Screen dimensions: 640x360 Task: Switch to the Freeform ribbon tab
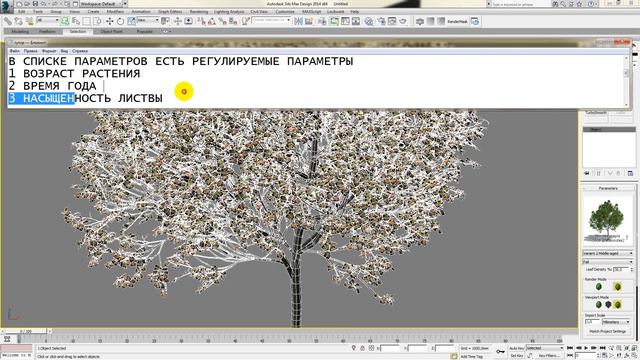click(47, 31)
